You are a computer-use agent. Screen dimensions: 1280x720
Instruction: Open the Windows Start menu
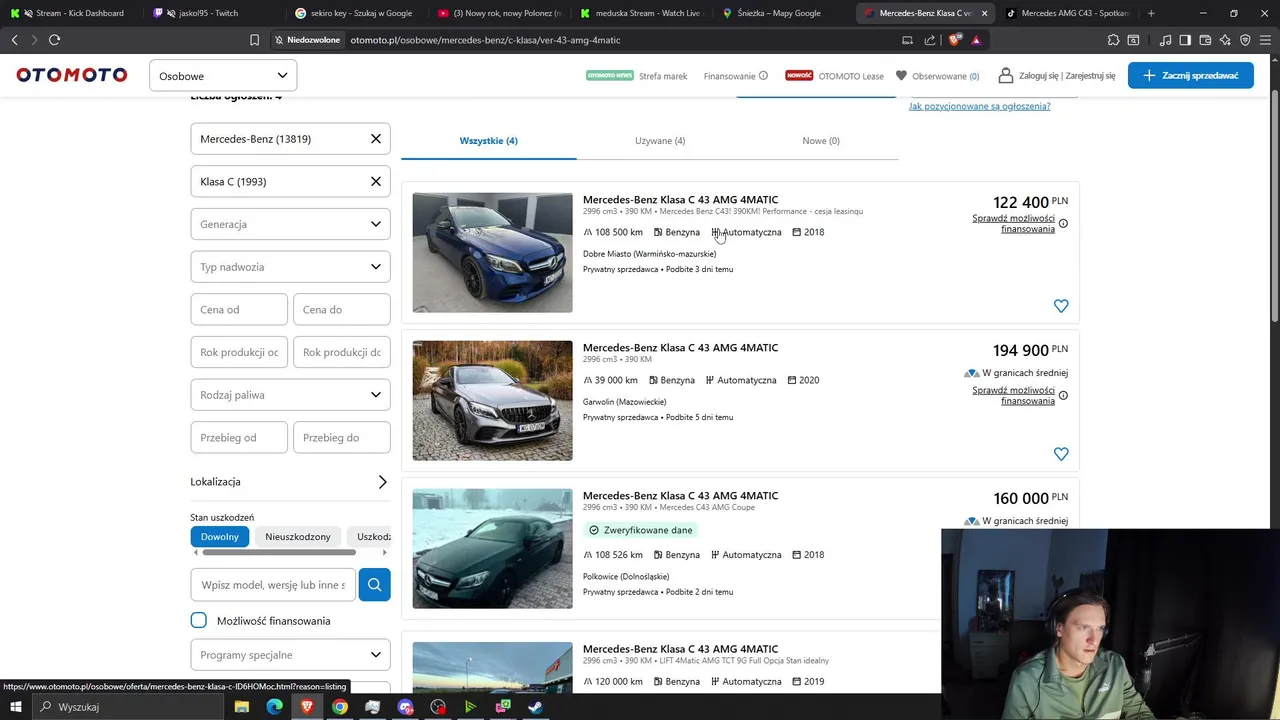[15, 707]
